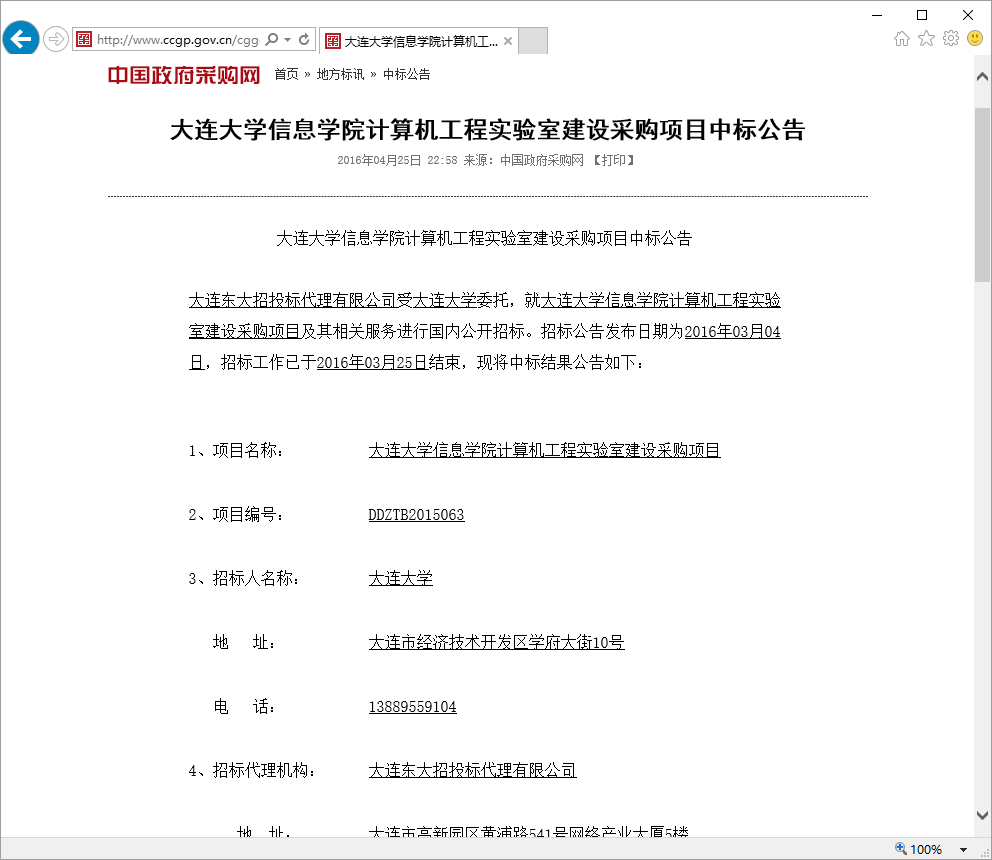Screen dimensions: 992x860
Task: Click the address 大连市经济技术开发区学府大街10号
Action: coord(497,643)
